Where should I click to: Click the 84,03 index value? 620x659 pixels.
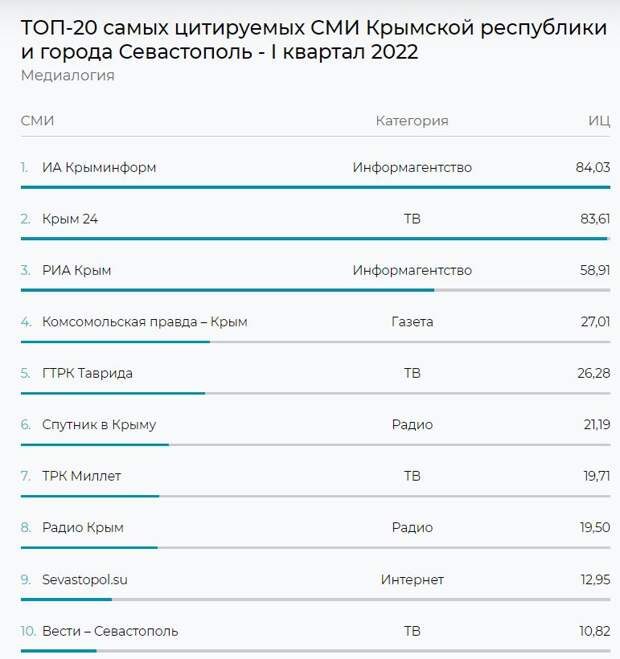pos(592,167)
